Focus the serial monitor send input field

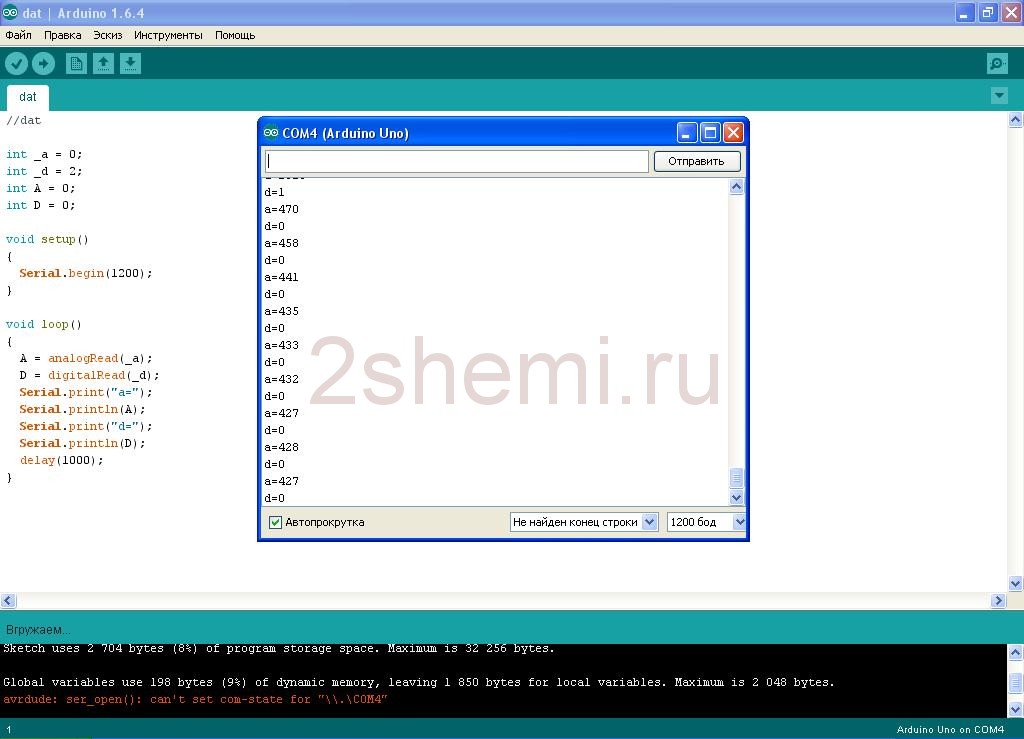tap(456, 161)
